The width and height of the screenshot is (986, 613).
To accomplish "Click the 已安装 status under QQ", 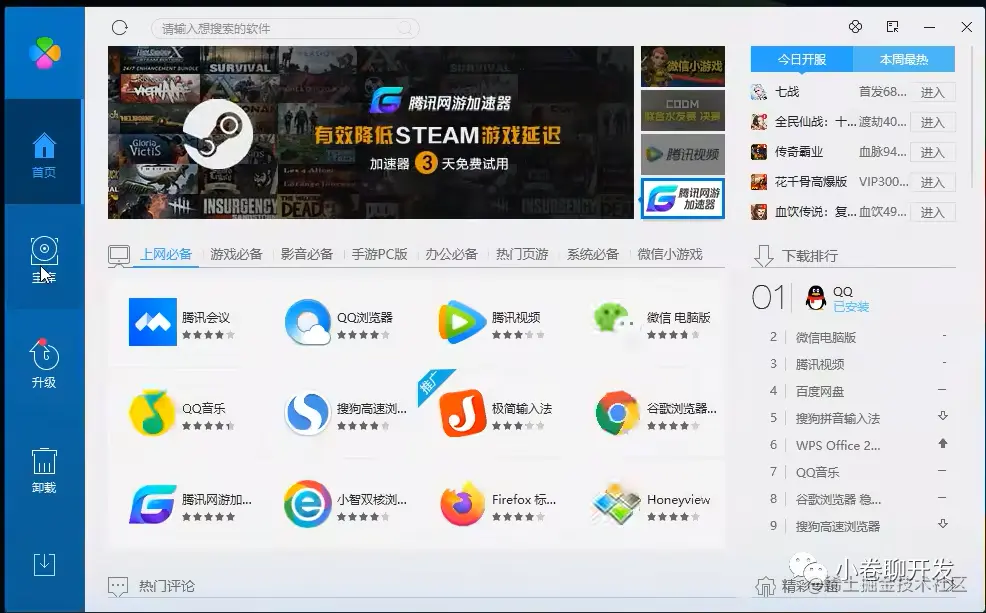I will 851,307.
